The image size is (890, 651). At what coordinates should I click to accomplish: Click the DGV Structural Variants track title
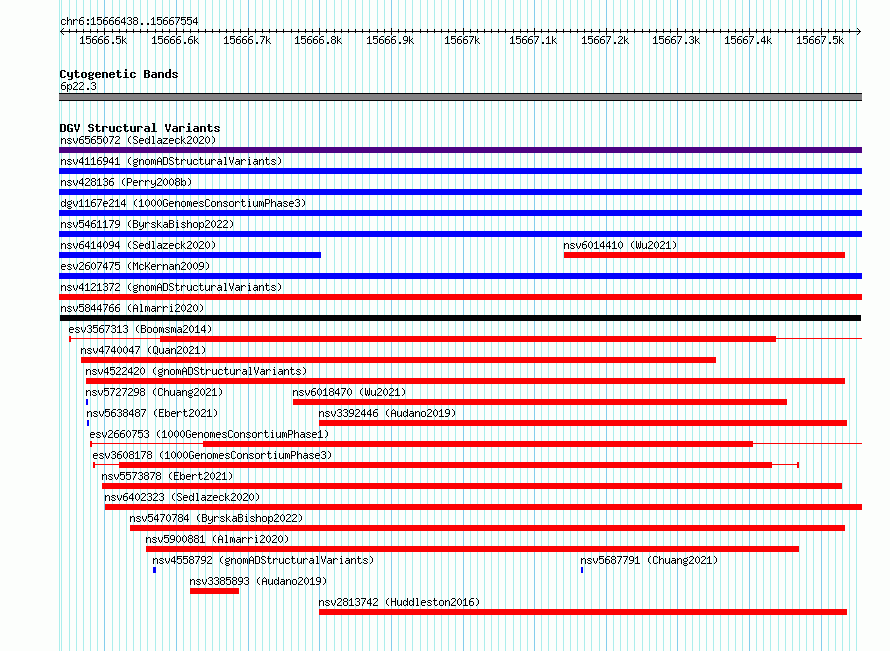click(140, 128)
